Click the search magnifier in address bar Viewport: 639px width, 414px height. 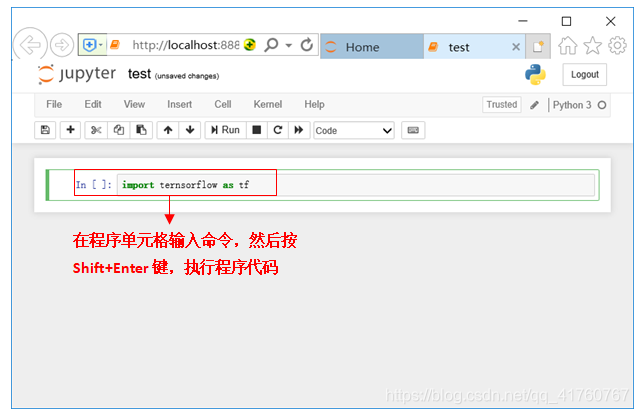tap(271, 45)
